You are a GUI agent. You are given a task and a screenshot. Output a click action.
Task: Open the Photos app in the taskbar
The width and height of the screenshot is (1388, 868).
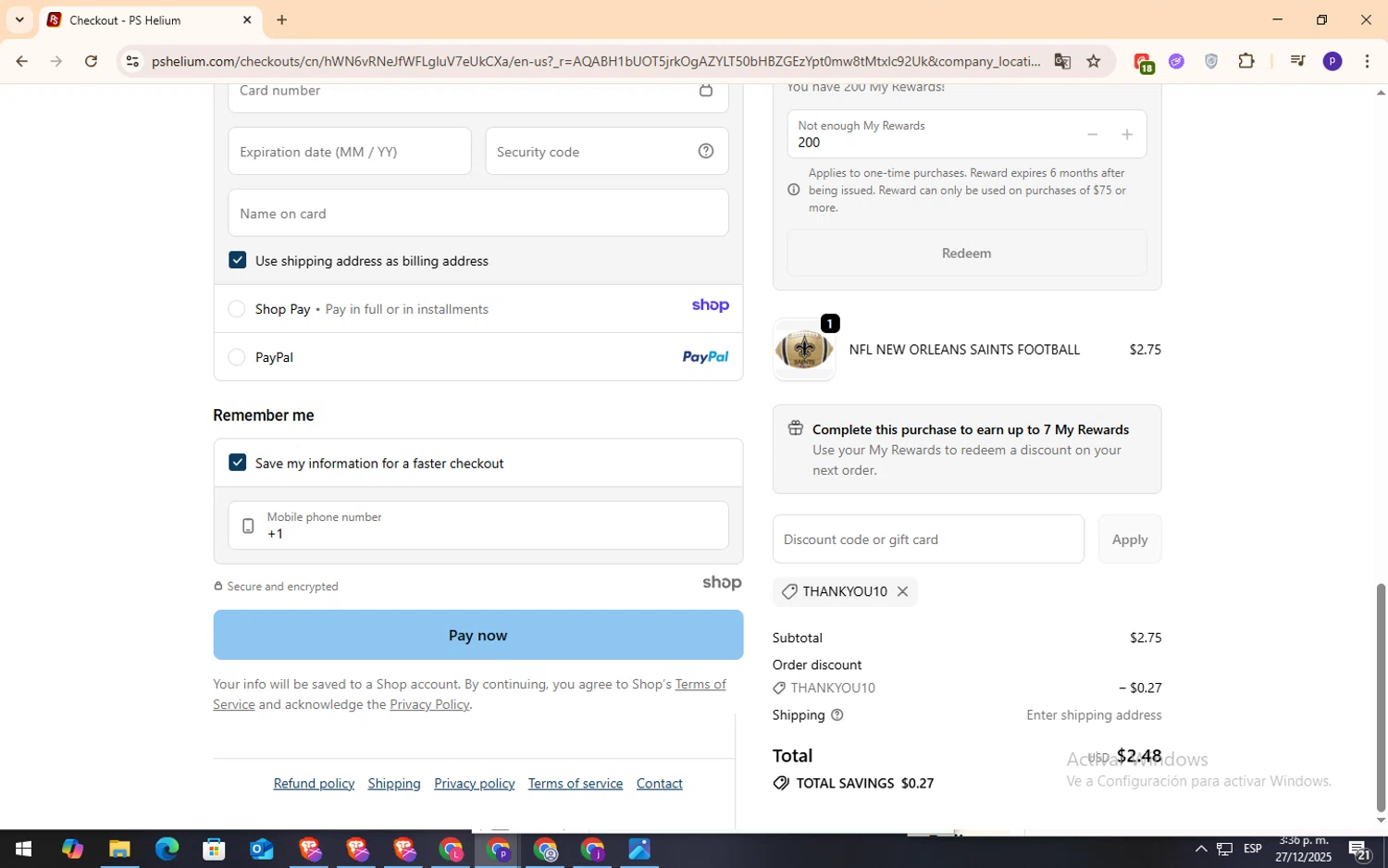pos(639,849)
